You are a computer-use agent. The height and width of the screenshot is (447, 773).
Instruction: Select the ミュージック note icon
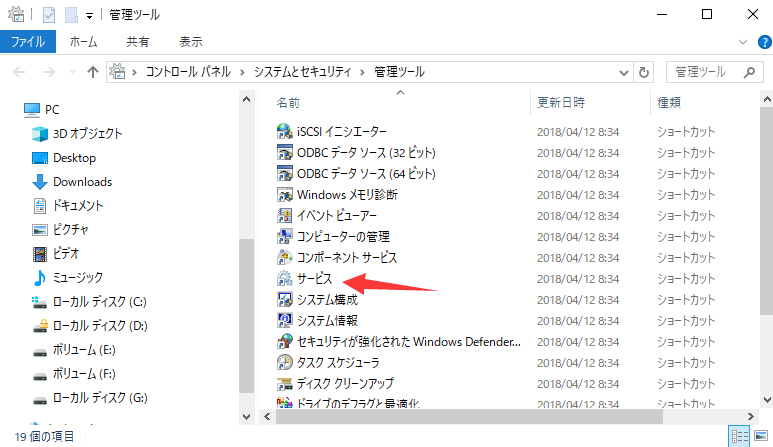pos(39,277)
